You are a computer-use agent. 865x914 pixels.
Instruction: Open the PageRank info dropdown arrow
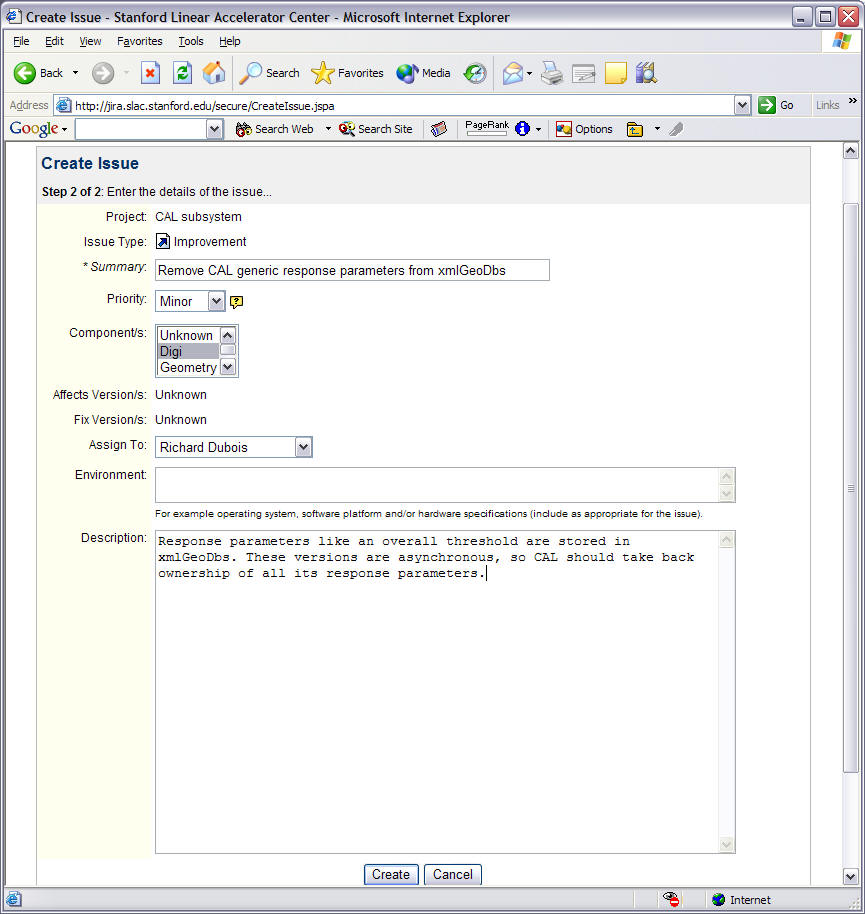click(538, 129)
